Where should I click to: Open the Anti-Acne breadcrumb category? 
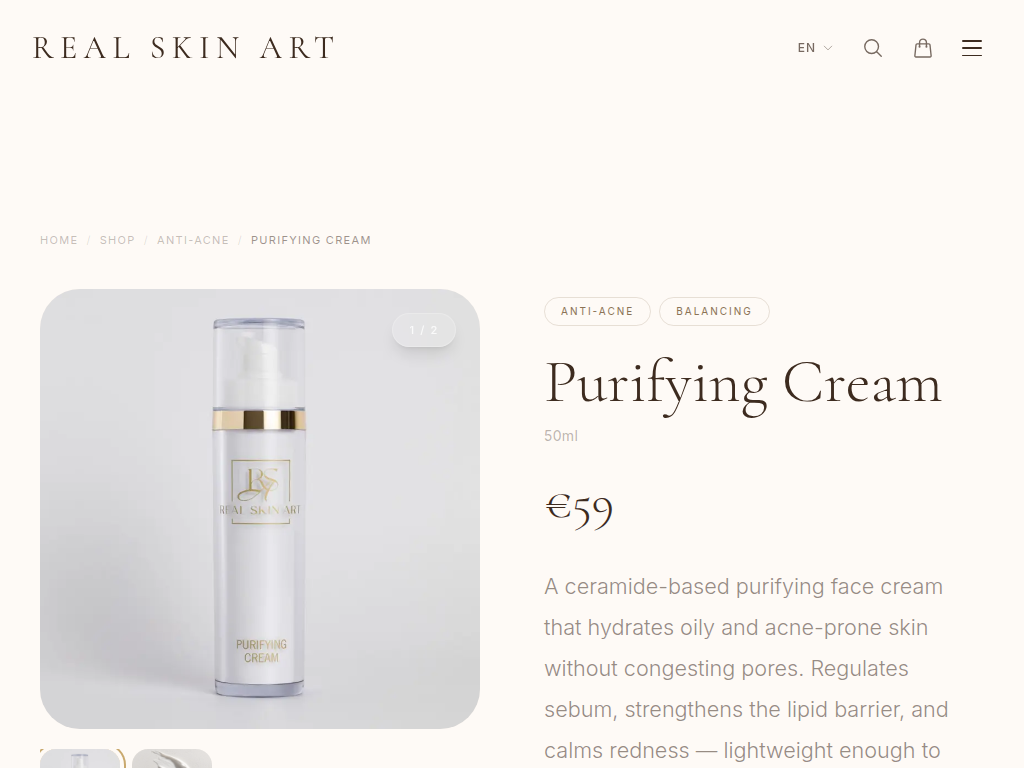[193, 240]
